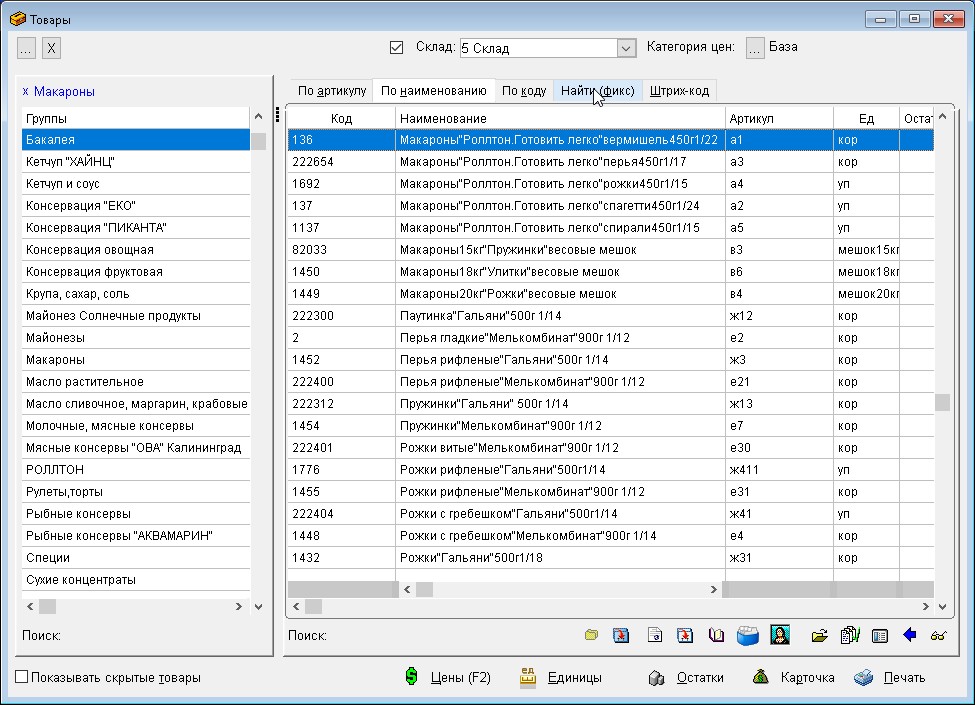Click the blue file box icon
This screenshot has height=705, width=975.
[748, 635]
